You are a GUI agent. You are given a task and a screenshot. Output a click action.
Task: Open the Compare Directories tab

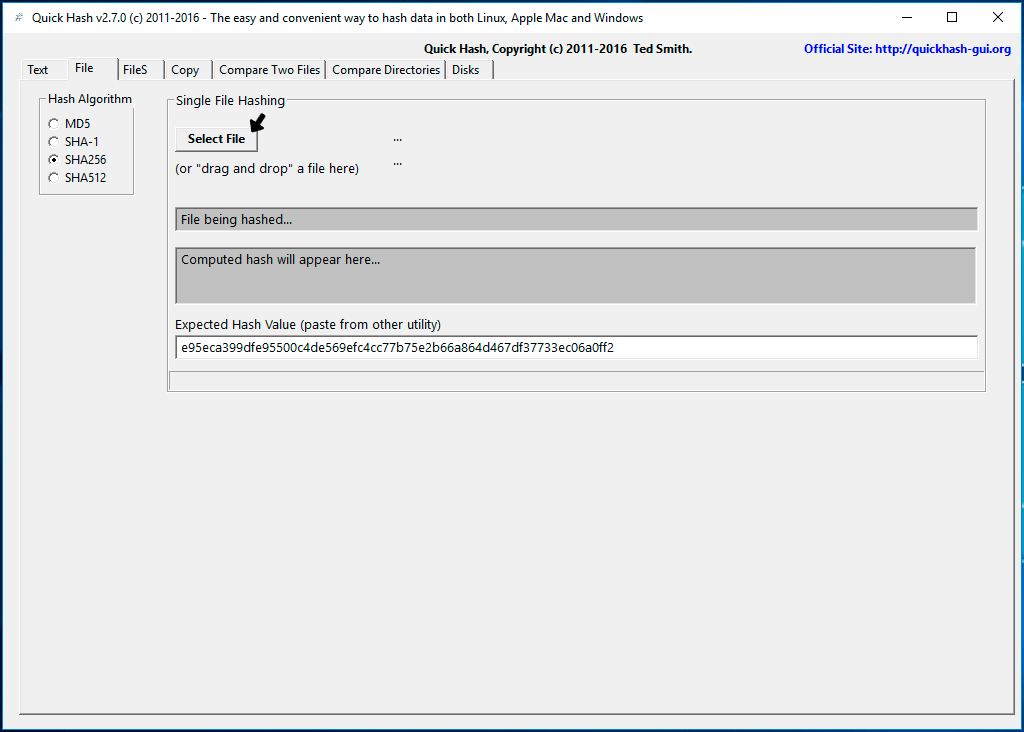pyautogui.click(x=386, y=70)
